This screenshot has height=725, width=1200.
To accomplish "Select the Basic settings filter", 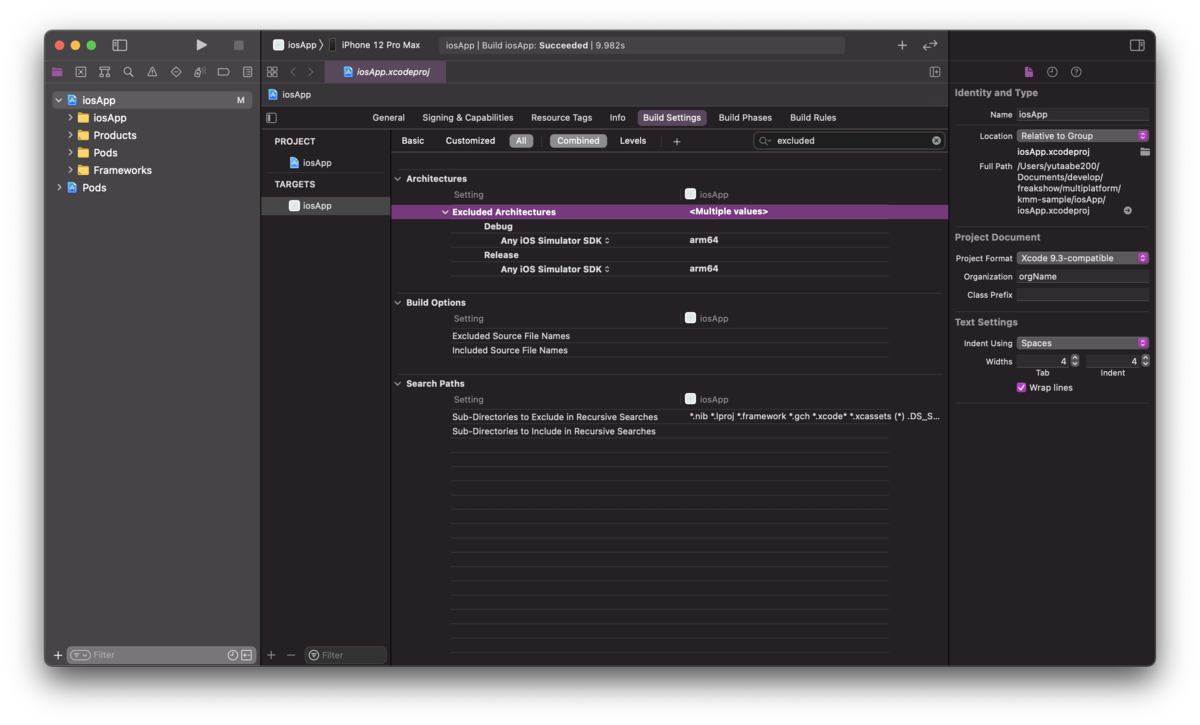I will (413, 141).
